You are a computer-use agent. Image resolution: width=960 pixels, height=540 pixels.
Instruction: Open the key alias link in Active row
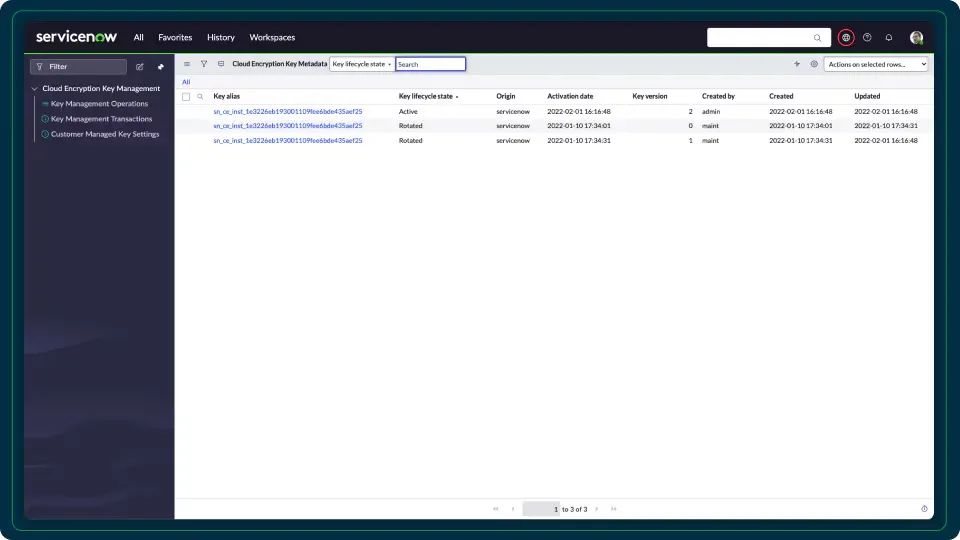tap(288, 111)
